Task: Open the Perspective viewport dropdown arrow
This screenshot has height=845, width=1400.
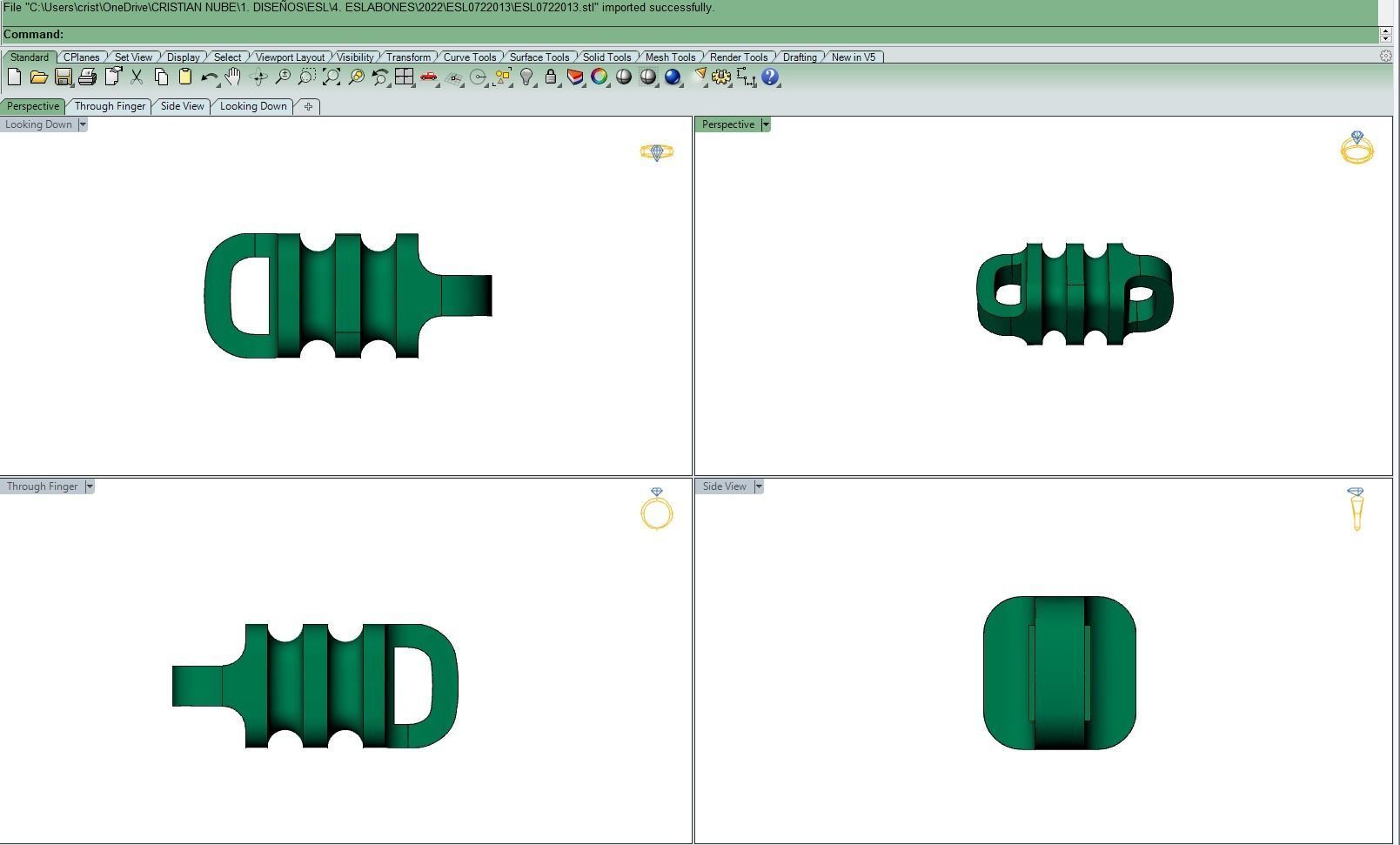Action: [766, 124]
